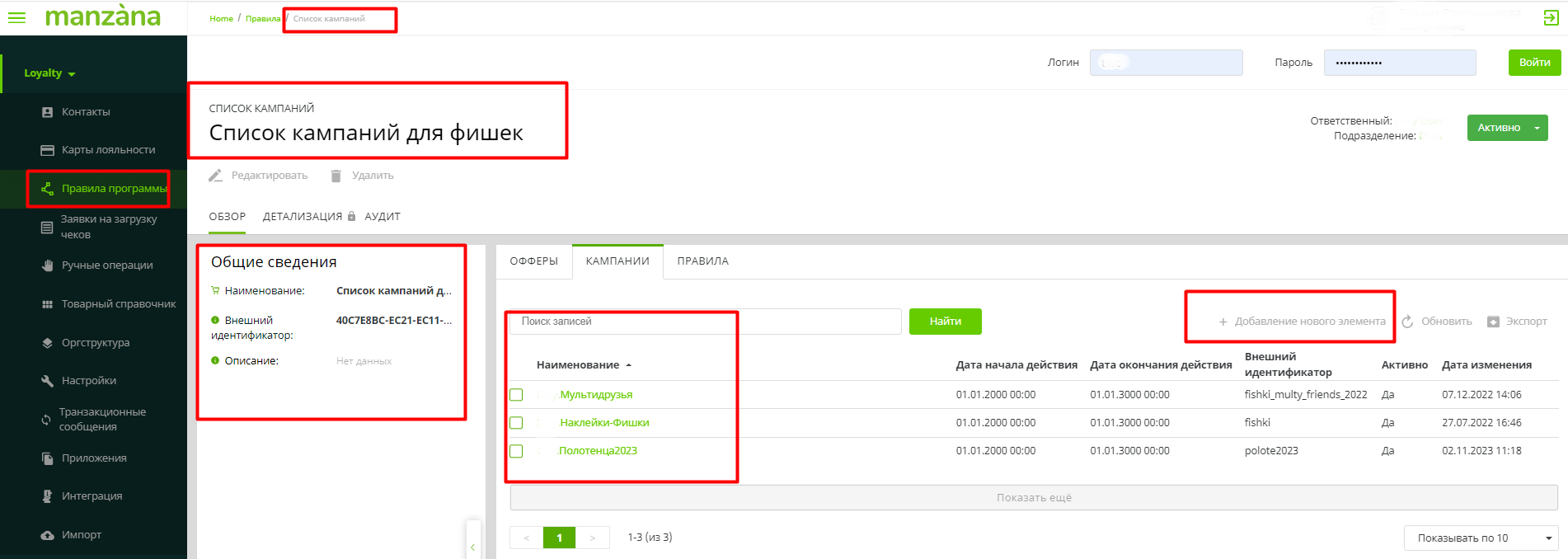Open the Активно status dropdown
The height and width of the screenshot is (559, 1568).
[1537, 128]
